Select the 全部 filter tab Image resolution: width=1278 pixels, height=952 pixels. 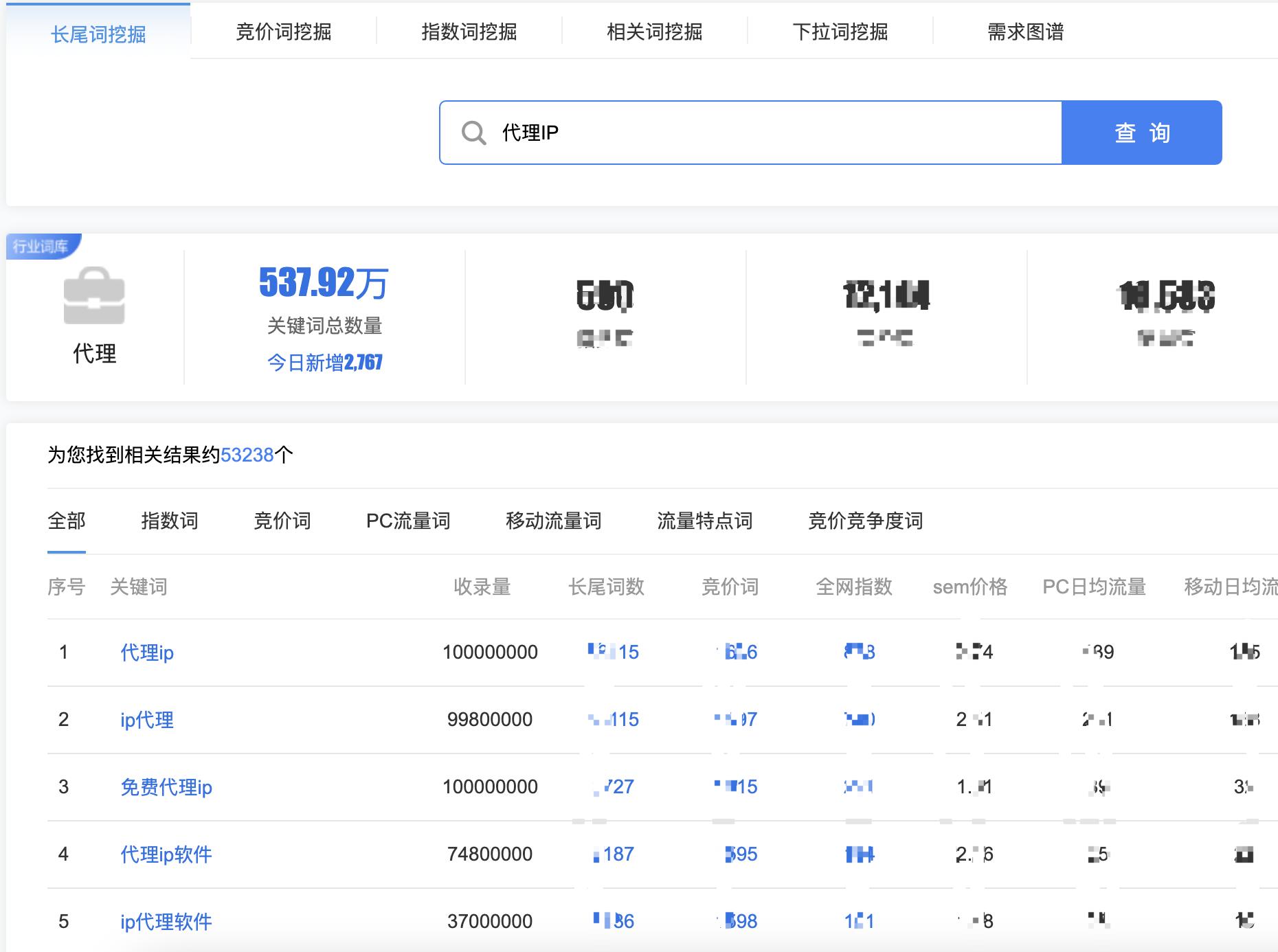point(65,521)
